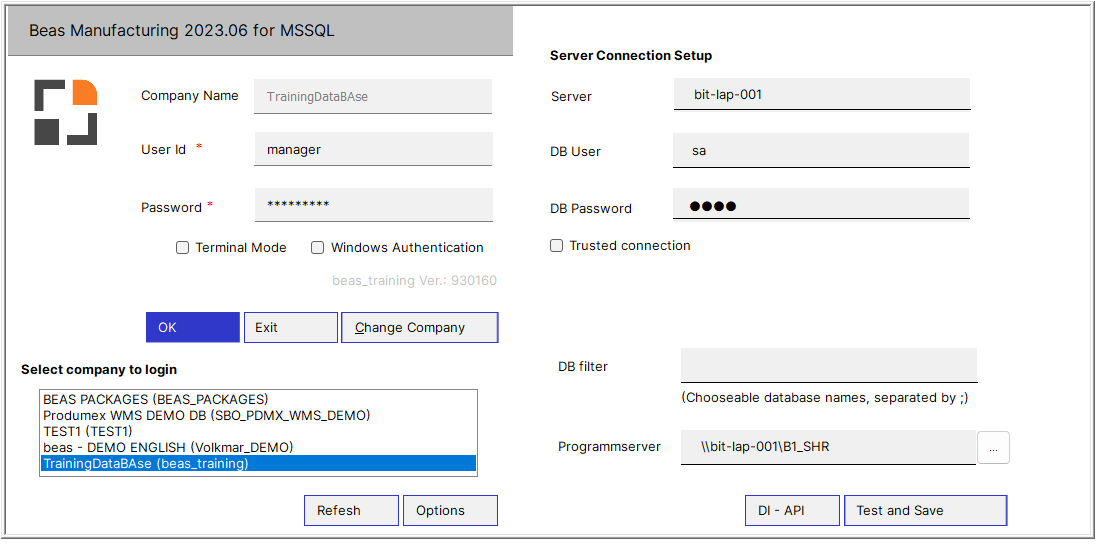Choose TEST1 from company list
Image resolution: width=1098 pixels, height=545 pixels.
88,431
